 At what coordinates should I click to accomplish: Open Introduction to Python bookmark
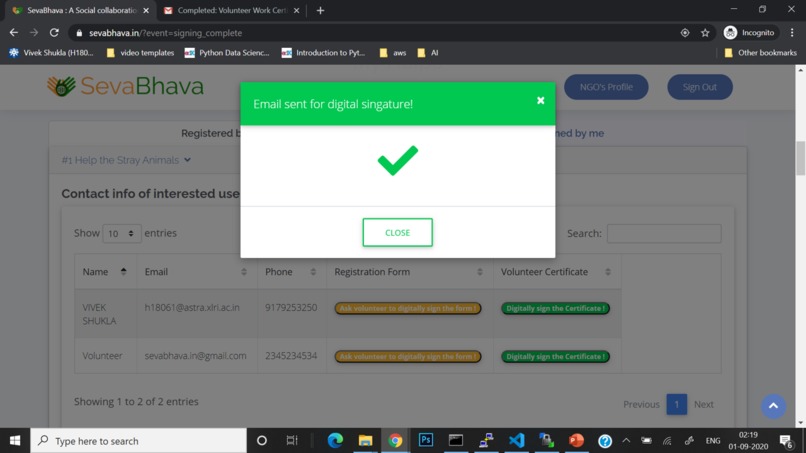coord(324,52)
